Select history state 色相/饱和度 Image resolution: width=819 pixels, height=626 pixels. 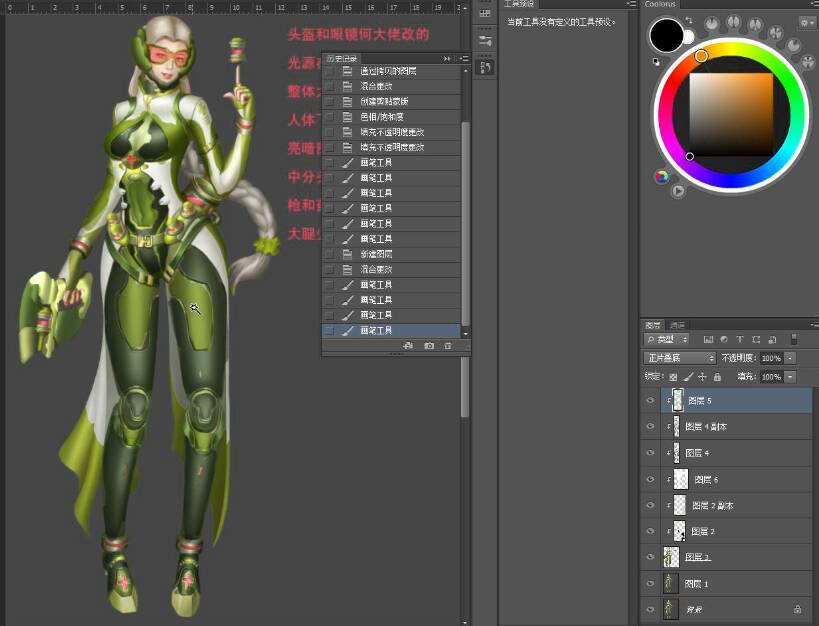coord(391,117)
